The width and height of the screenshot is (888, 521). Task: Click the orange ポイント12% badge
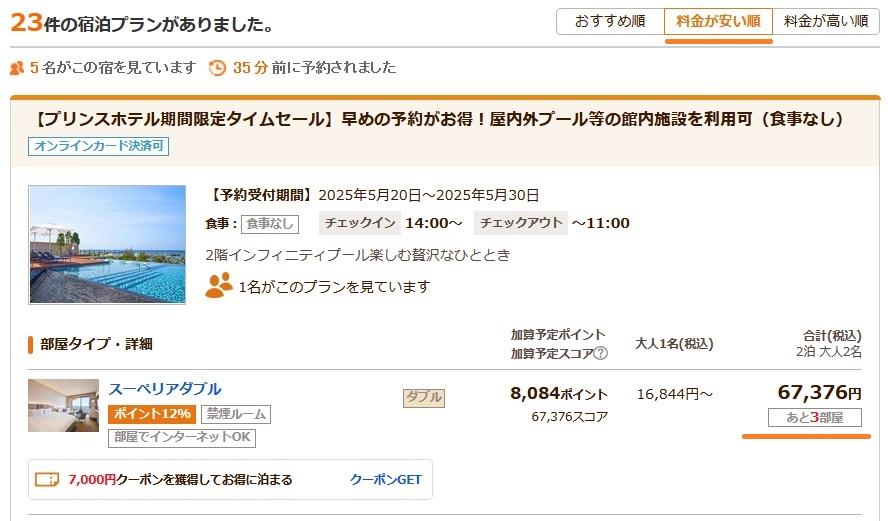point(152,414)
